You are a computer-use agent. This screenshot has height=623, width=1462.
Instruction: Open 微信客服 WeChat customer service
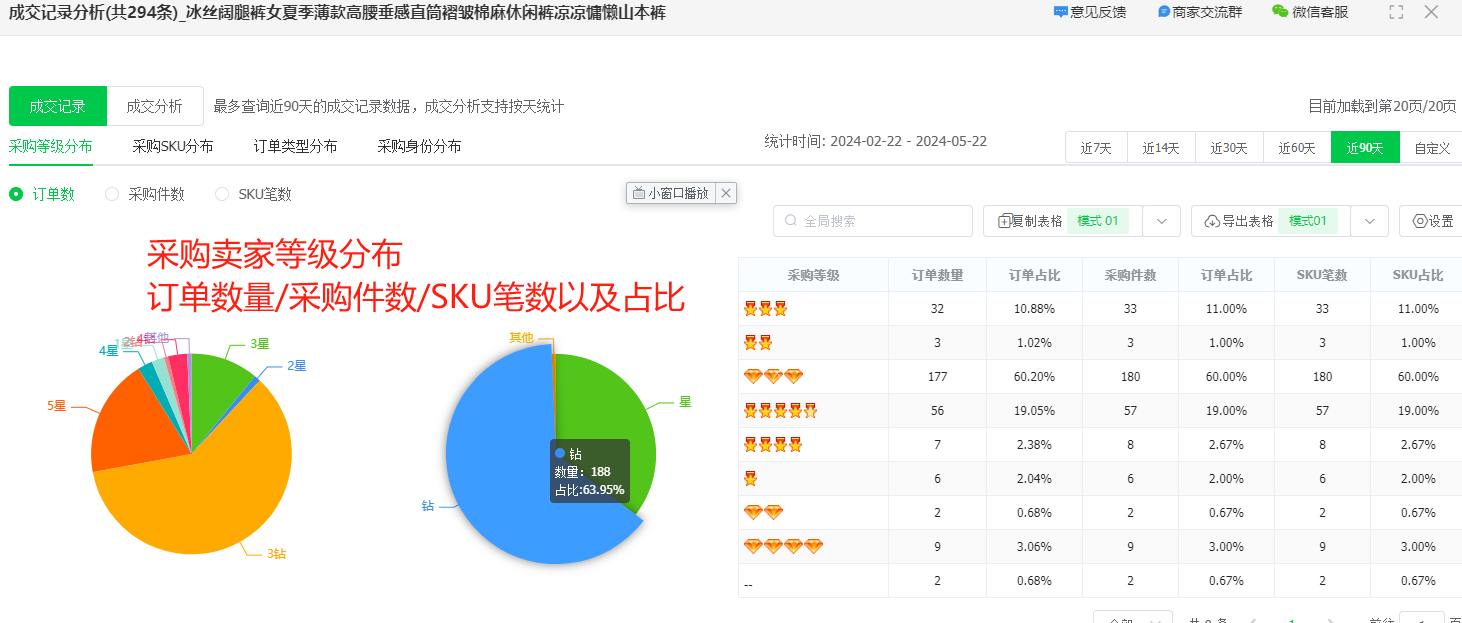[1280, 12]
